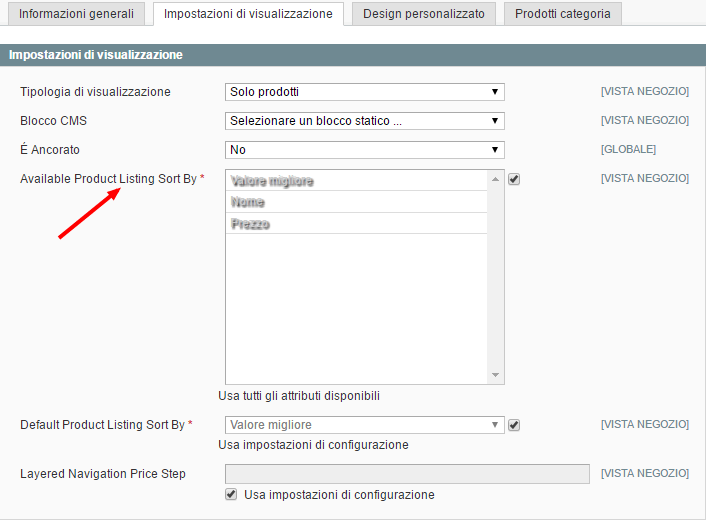
Task: Go to Prodotti categoria tab
Action: coord(562,14)
